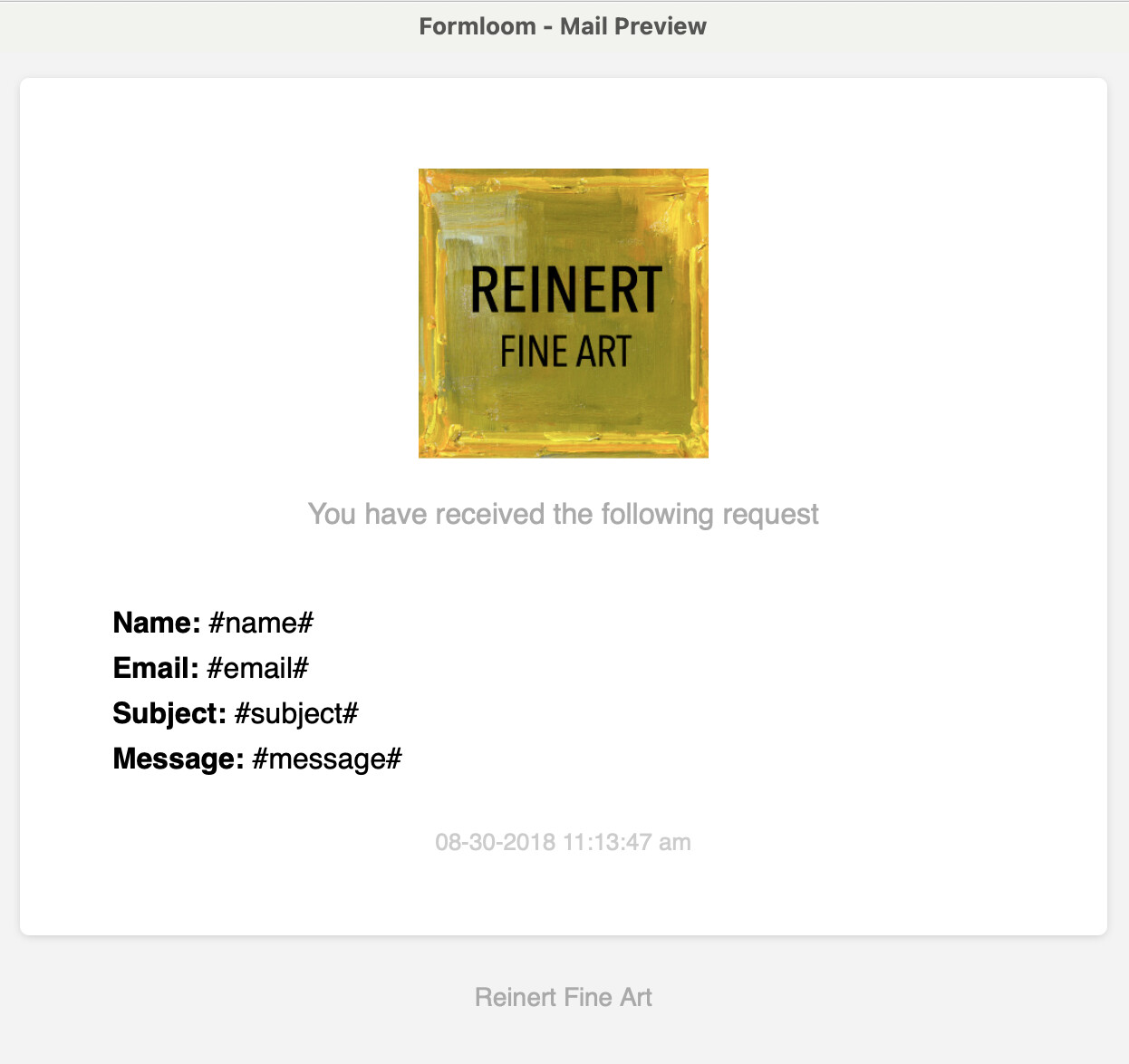The height and width of the screenshot is (1064, 1129).
Task: Click the #message# placeholder
Action: 327,759
